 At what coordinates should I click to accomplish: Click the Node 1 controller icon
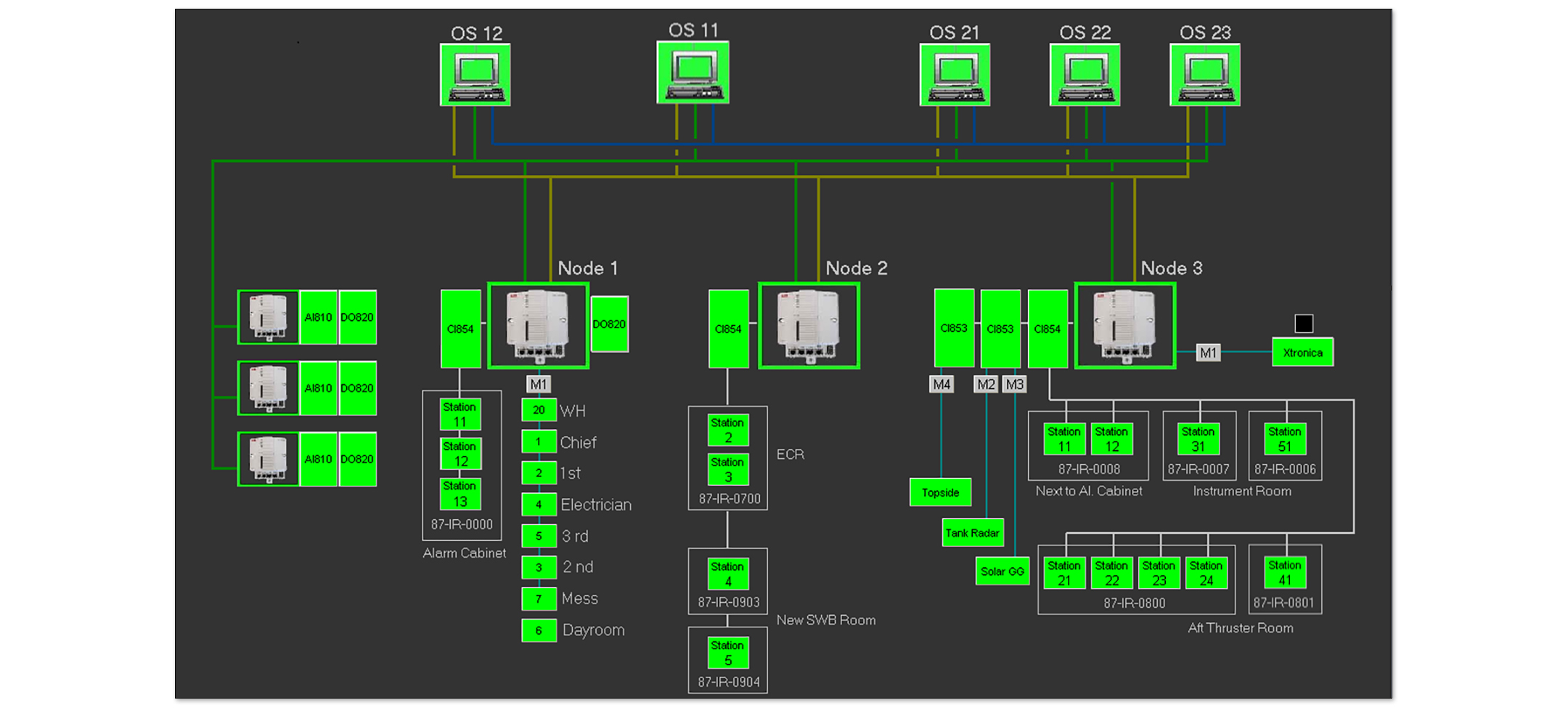click(x=538, y=326)
